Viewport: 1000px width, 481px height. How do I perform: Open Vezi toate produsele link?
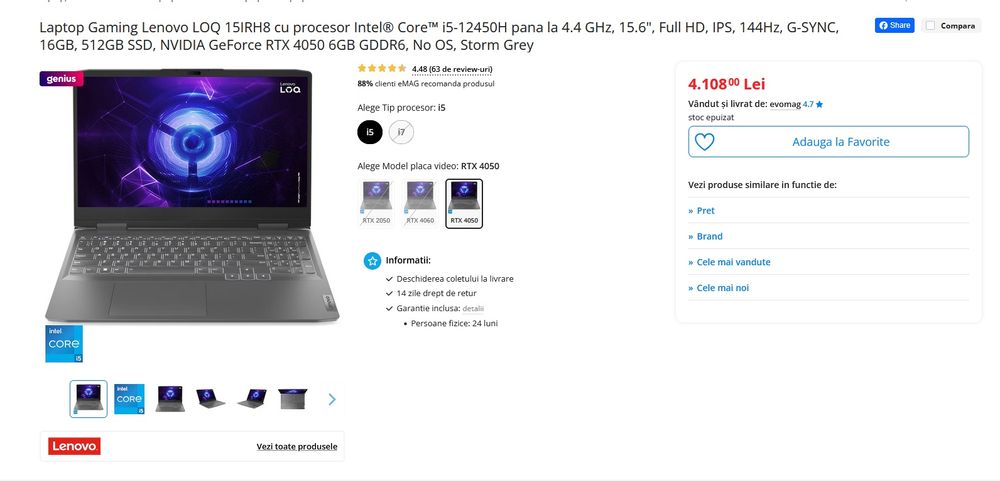click(x=297, y=447)
